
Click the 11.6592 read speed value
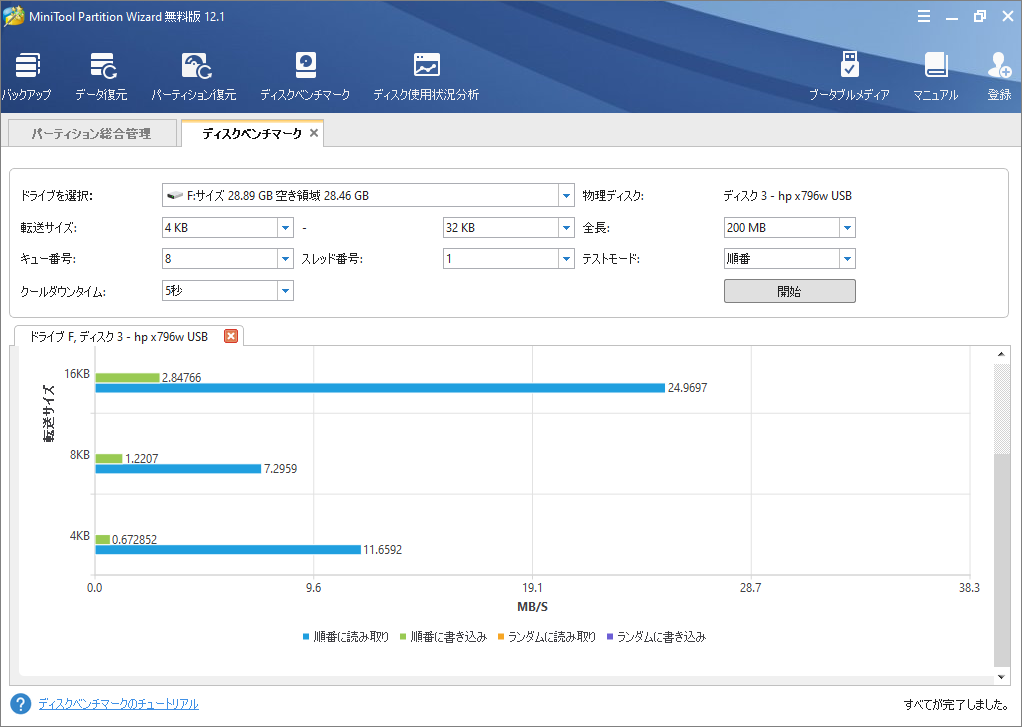point(383,550)
